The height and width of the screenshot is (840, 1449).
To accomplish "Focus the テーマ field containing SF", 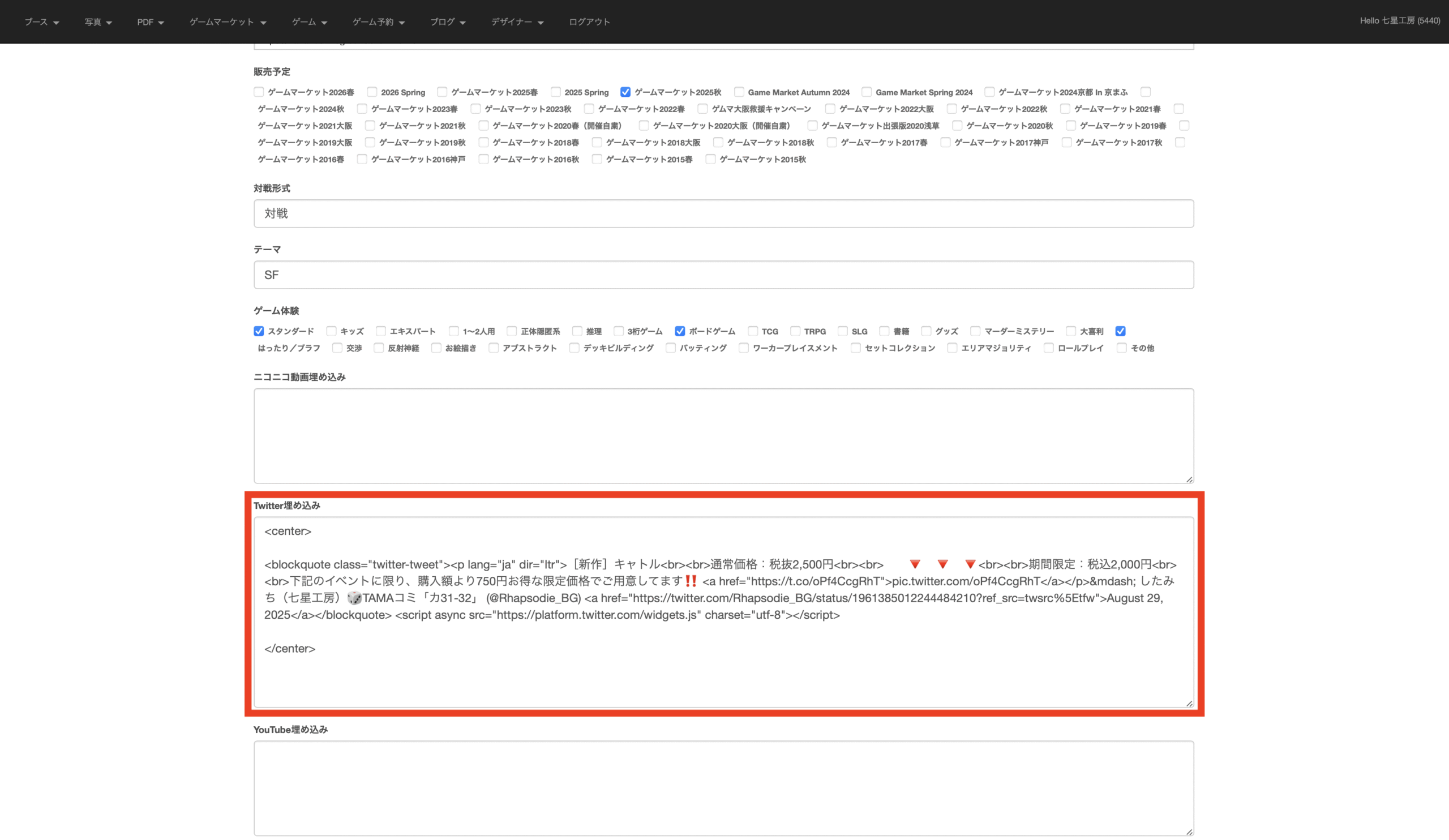I will pyautogui.click(x=723, y=275).
